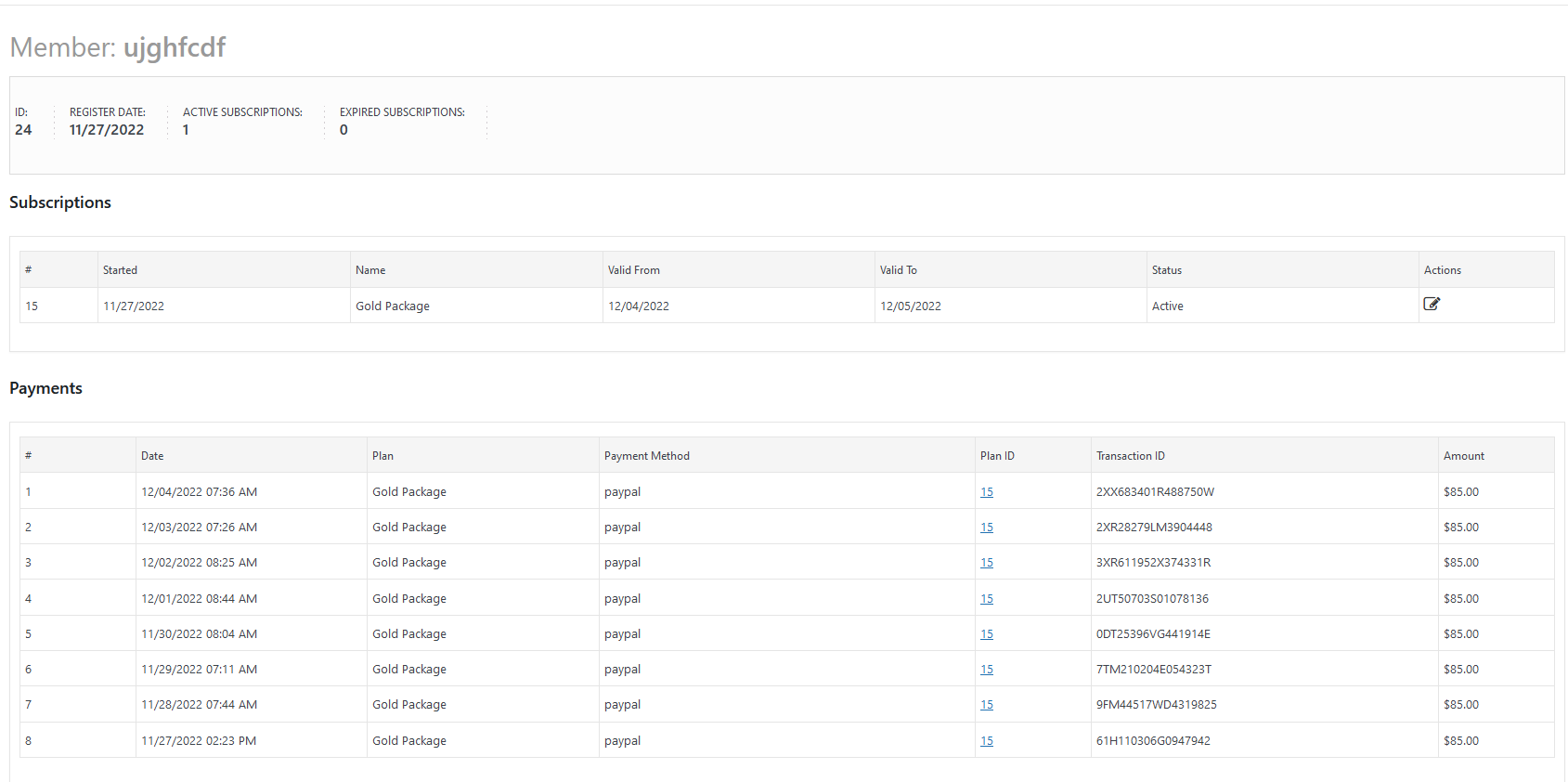
Task: Click payment date 11/28/2022 07:44 AM
Action: [199, 705]
